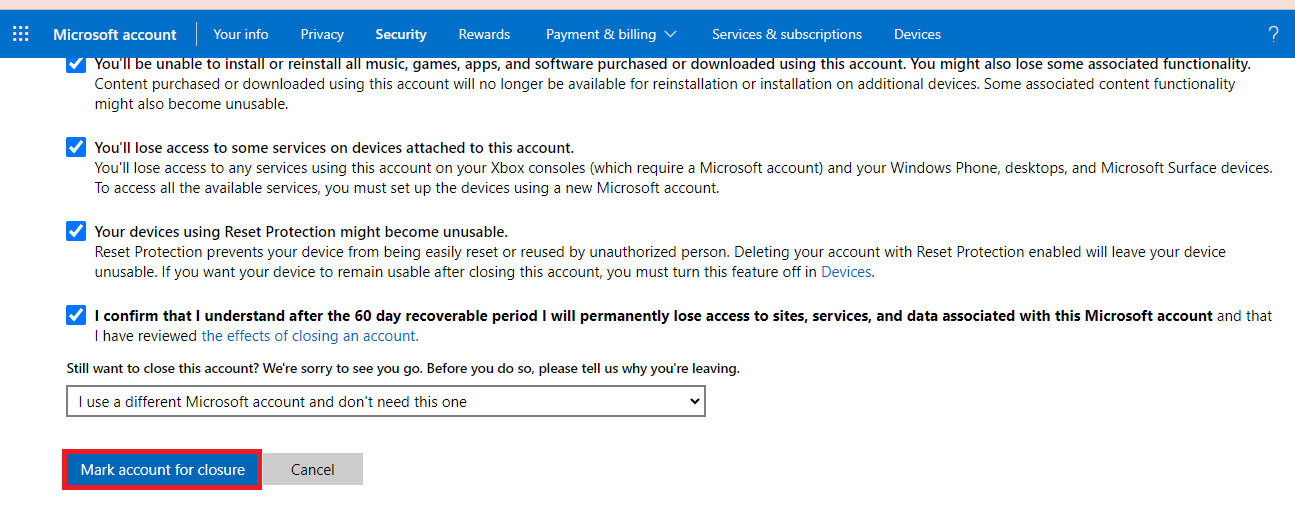
Task: Go to Services & subscriptions
Action: [x=786, y=34]
